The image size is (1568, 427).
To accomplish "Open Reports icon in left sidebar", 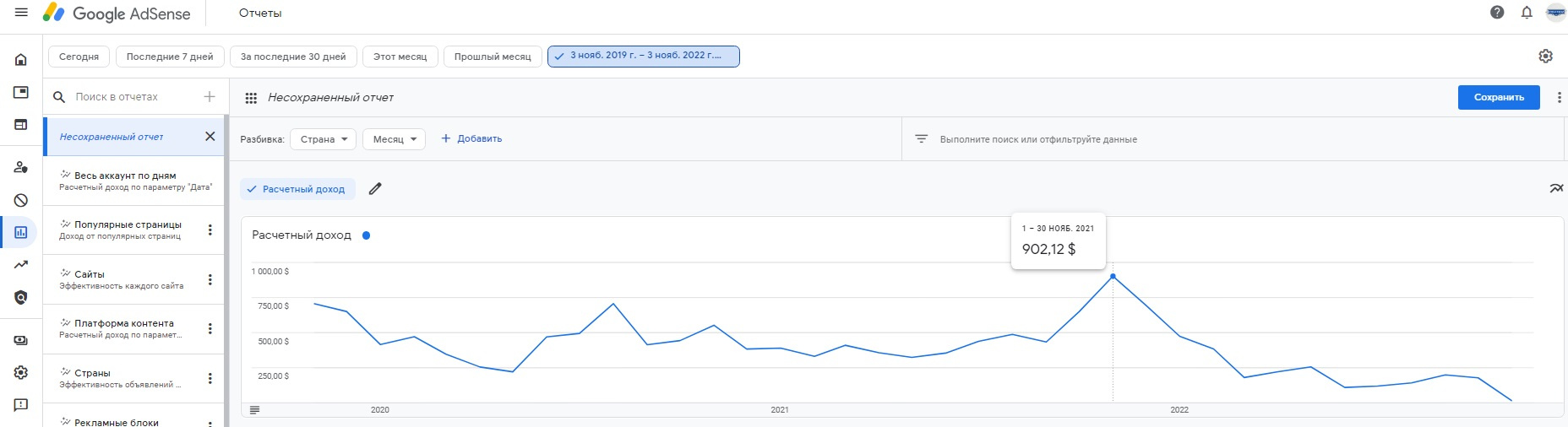I will coord(21,232).
